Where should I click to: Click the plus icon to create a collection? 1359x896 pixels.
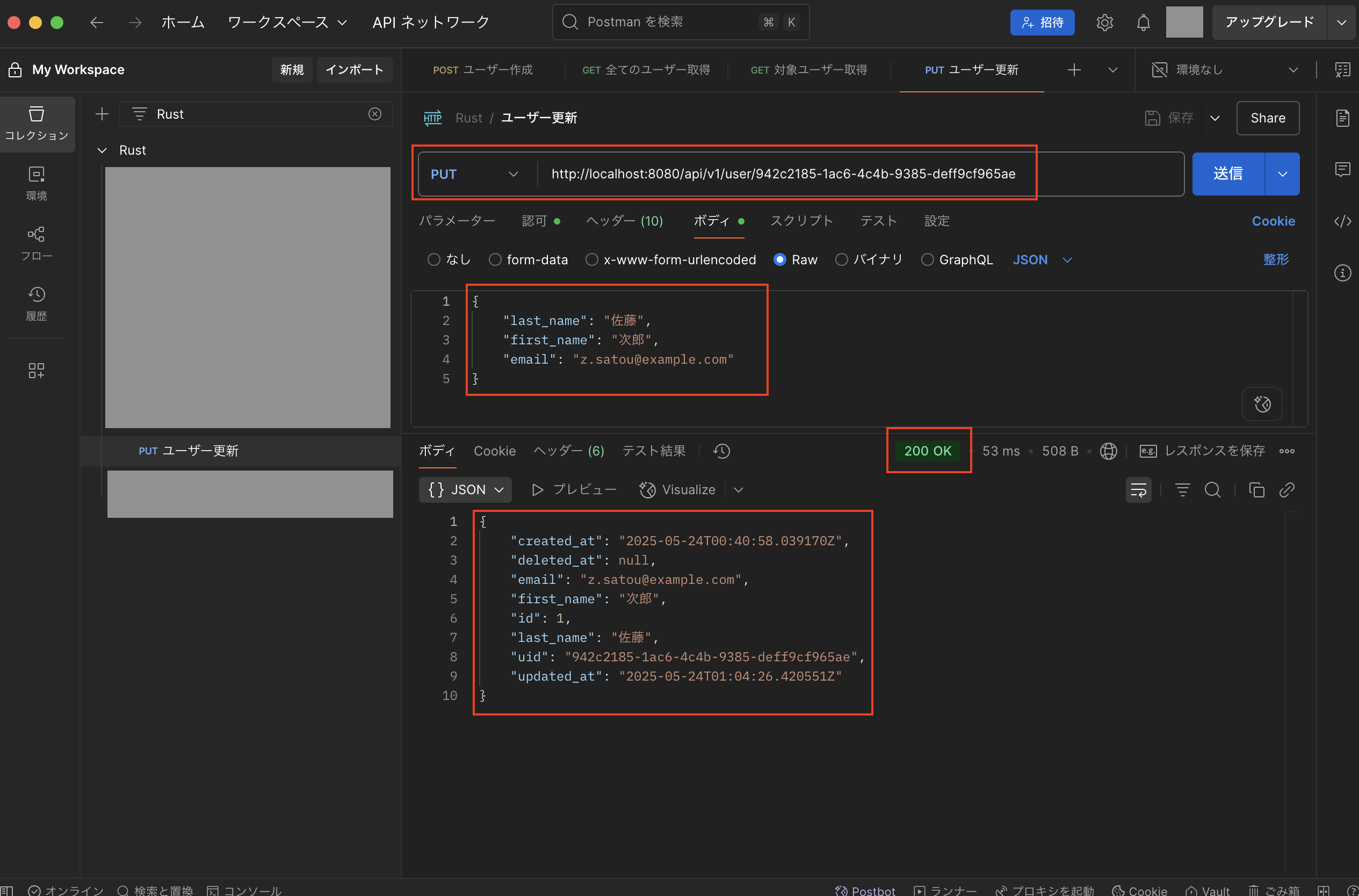click(x=102, y=114)
